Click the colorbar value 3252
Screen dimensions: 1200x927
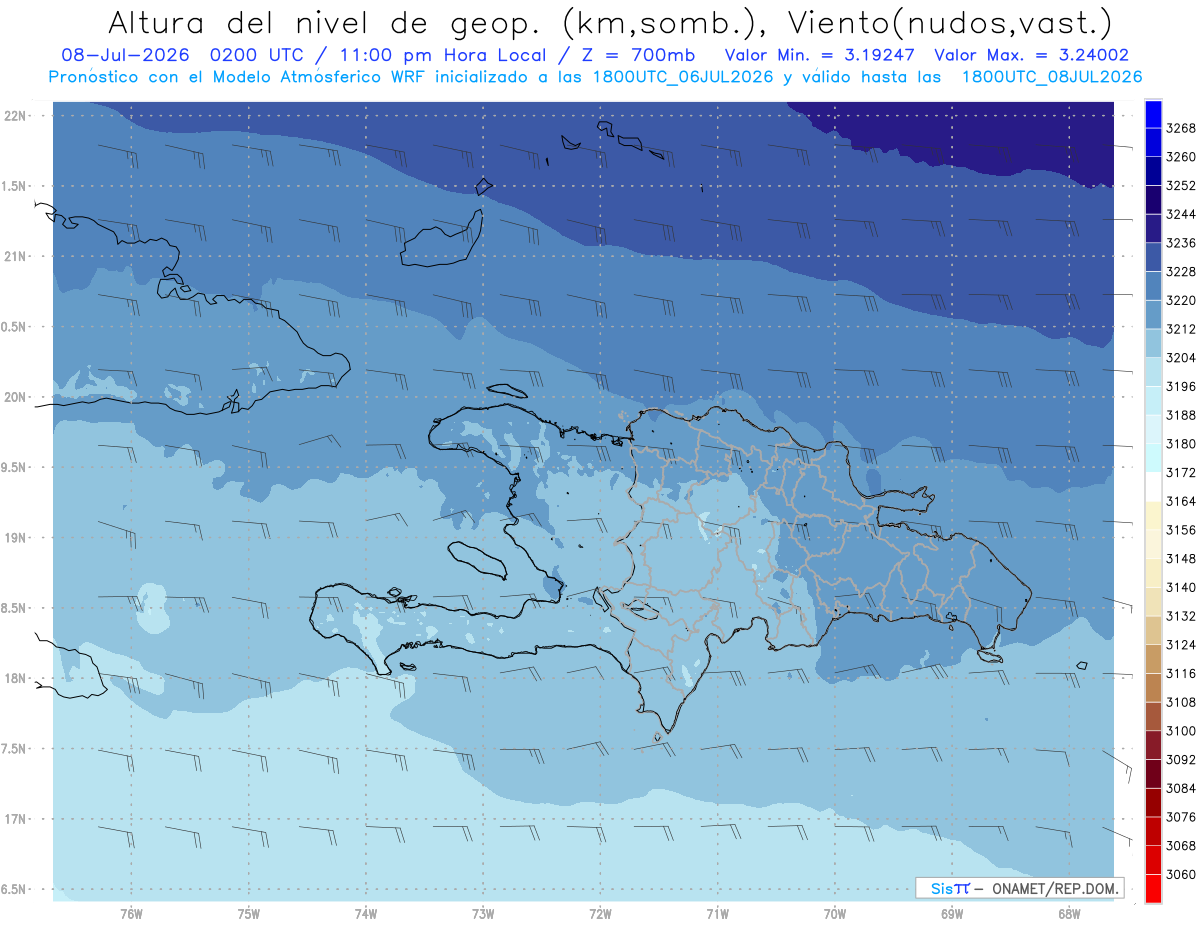[1180, 186]
